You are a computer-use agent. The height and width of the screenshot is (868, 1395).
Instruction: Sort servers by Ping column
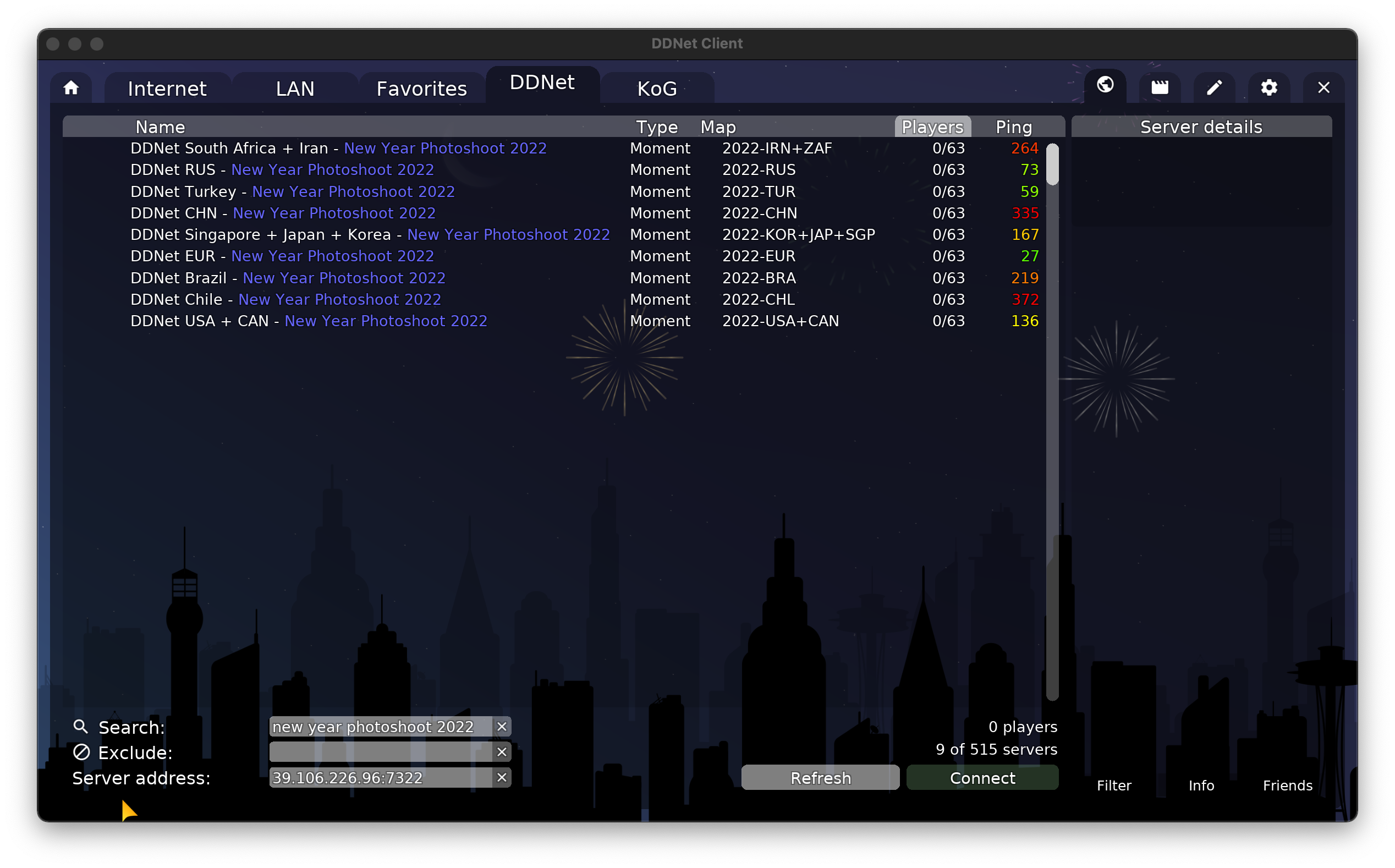[1014, 127]
